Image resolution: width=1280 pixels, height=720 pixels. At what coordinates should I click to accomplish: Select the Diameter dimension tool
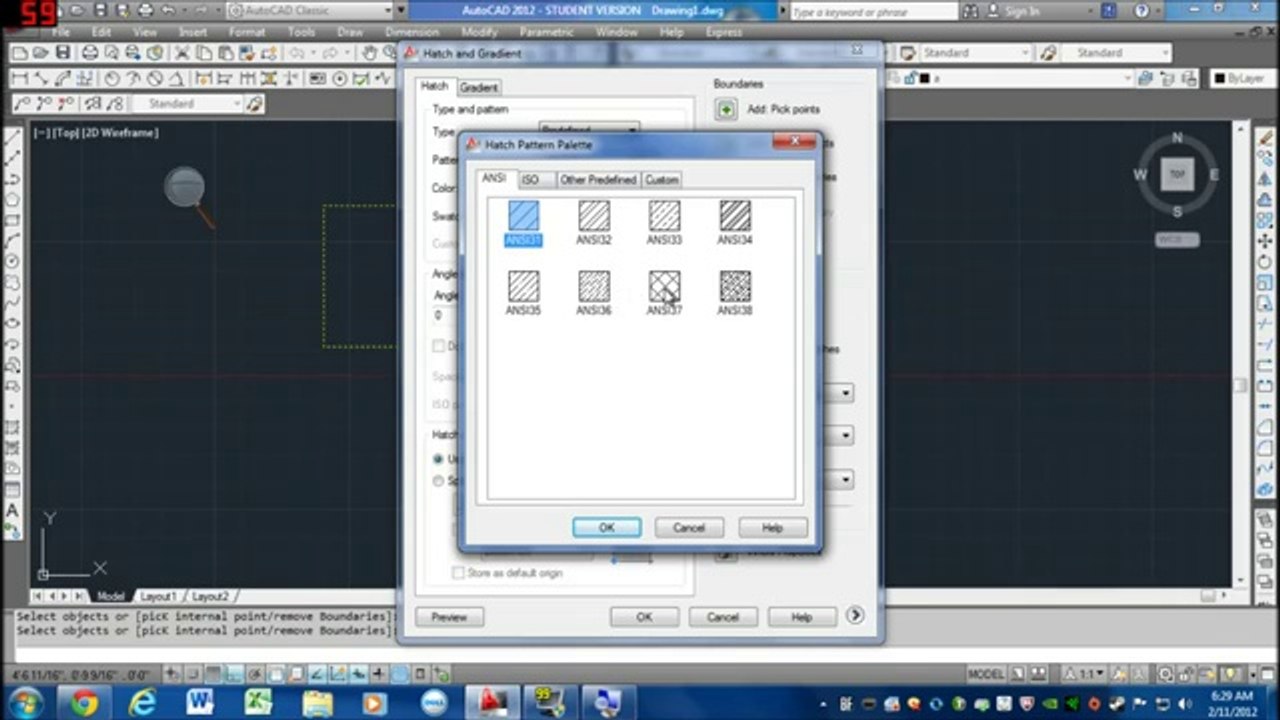(x=155, y=78)
